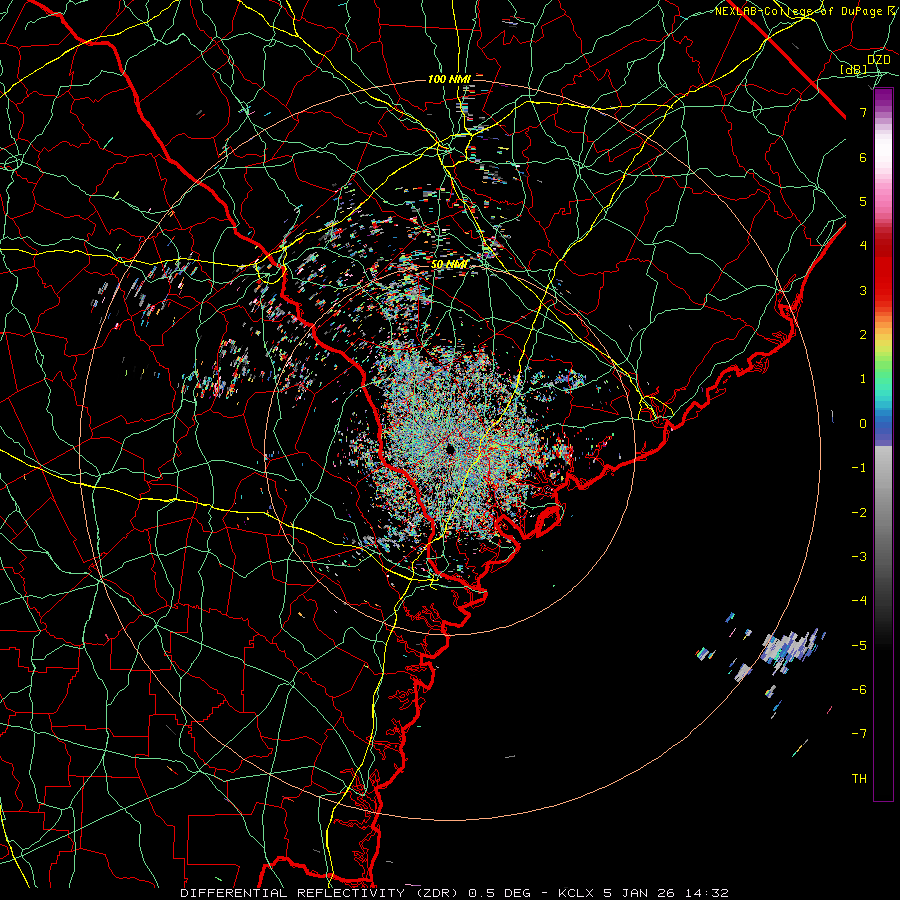Click the '[dB]' unit label
900x900 pixels.
[854, 70]
